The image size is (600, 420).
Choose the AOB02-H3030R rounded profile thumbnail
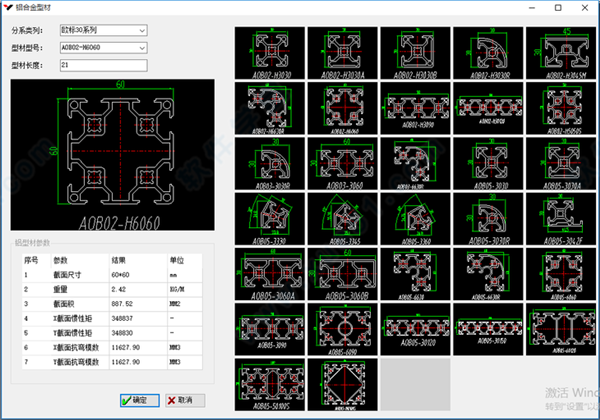click(x=488, y=53)
